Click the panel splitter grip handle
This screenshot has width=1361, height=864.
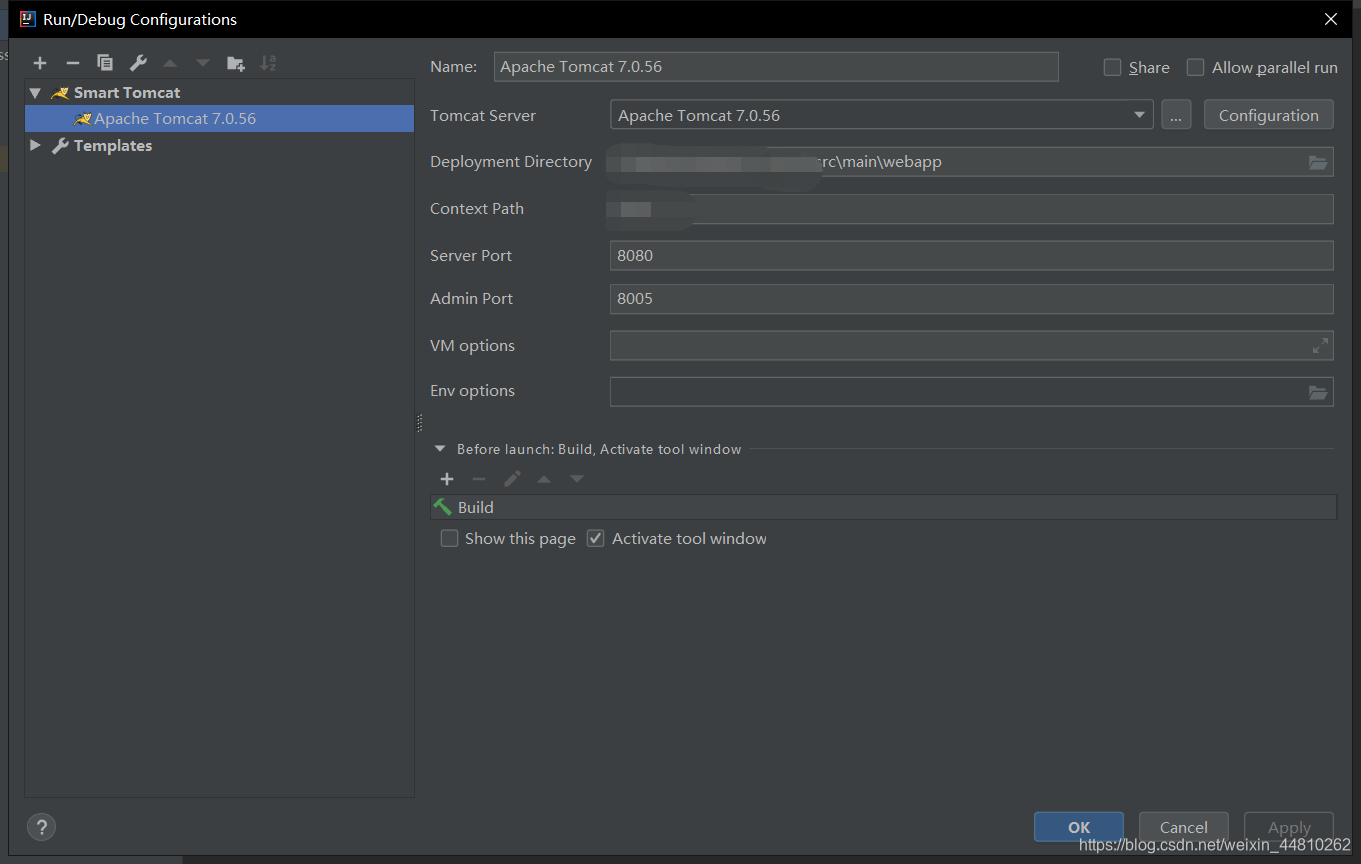(419, 423)
